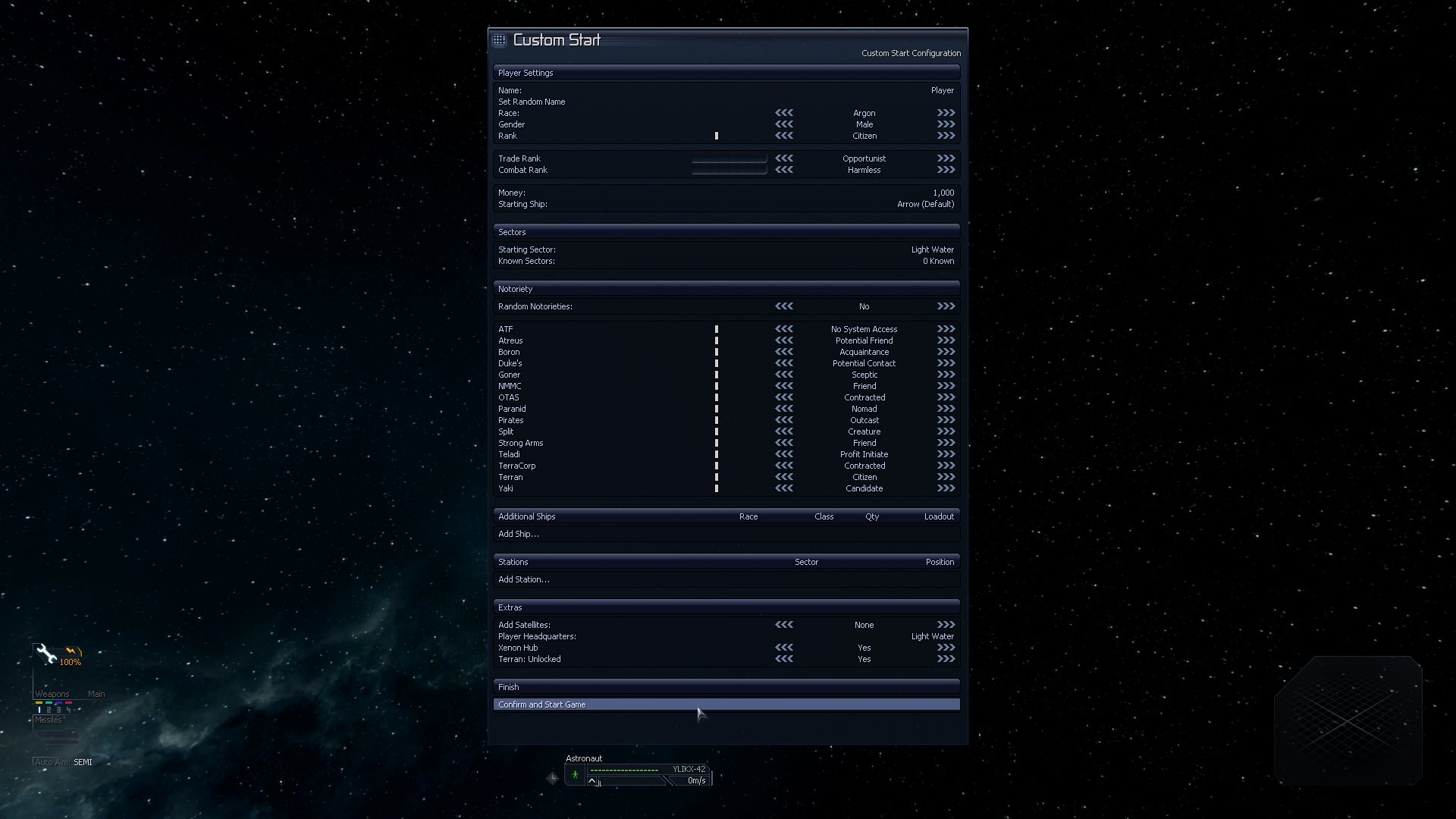
Task: Switch Gender with the right arrows
Action: (946, 124)
